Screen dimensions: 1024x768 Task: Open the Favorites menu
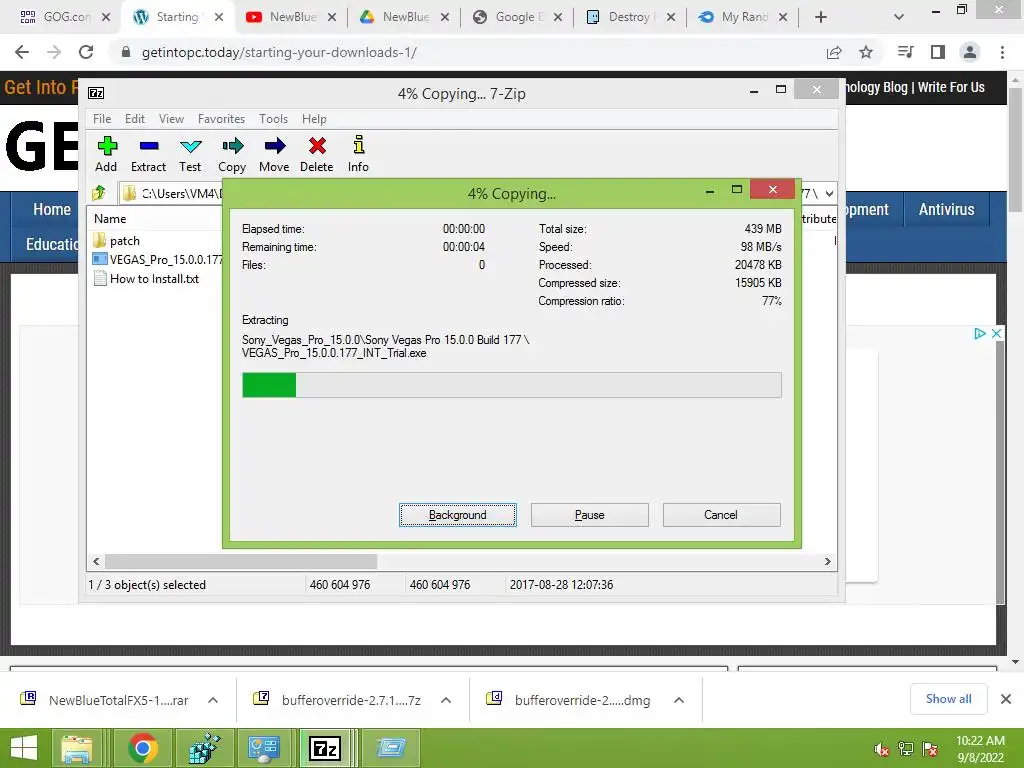pos(221,119)
